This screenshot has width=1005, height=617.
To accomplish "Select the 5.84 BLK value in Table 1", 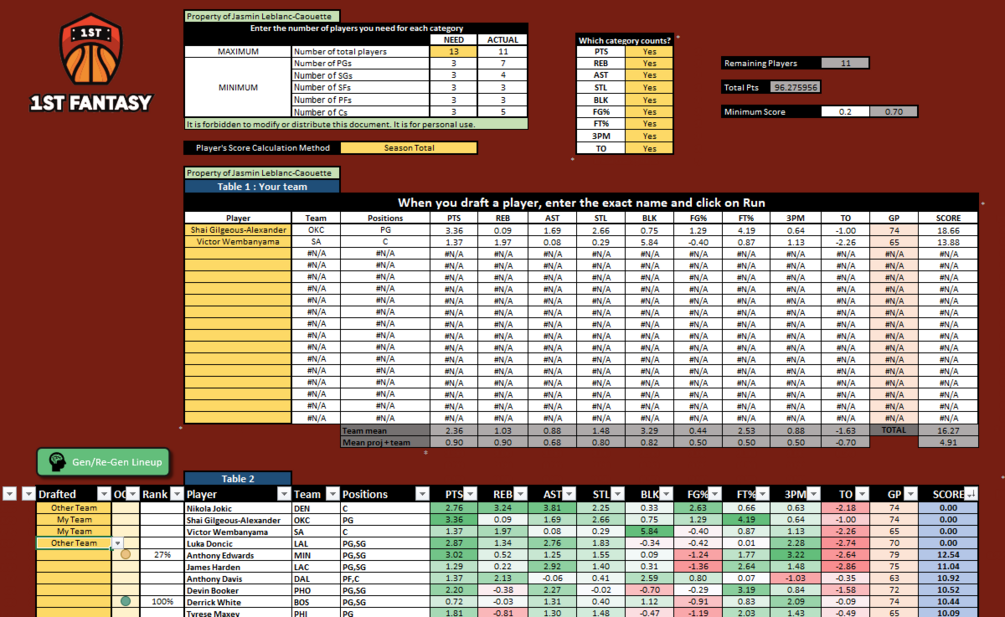I will tap(649, 242).
